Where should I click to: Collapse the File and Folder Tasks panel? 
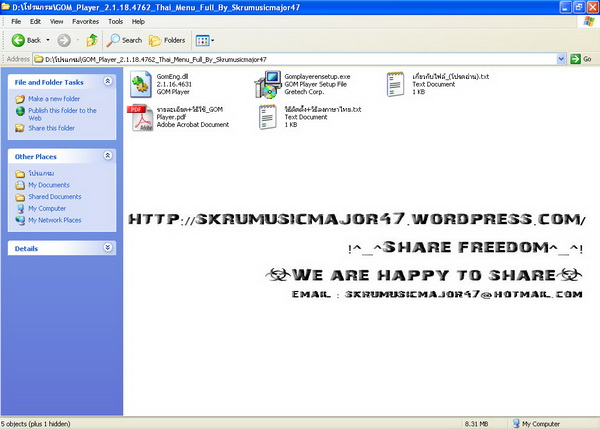(108, 81)
